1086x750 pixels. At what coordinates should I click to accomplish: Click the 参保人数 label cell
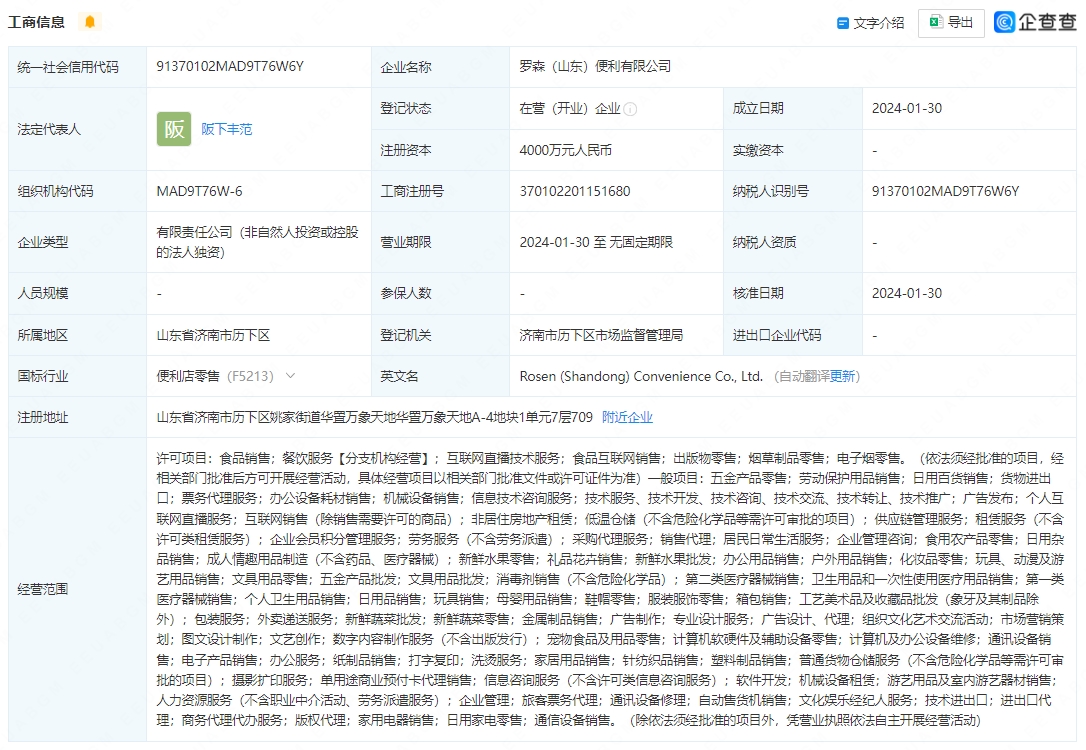tap(440, 294)
